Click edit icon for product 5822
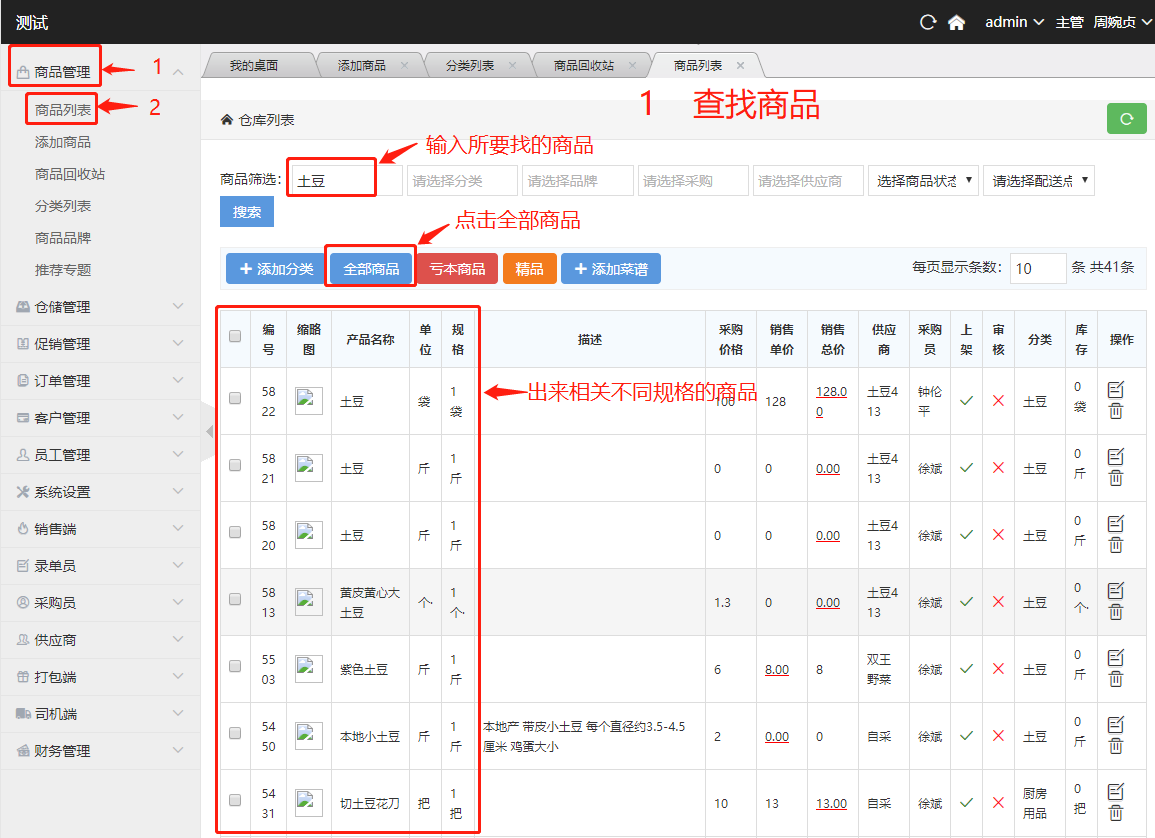 pyautogui.click(x=1116, y=390)
